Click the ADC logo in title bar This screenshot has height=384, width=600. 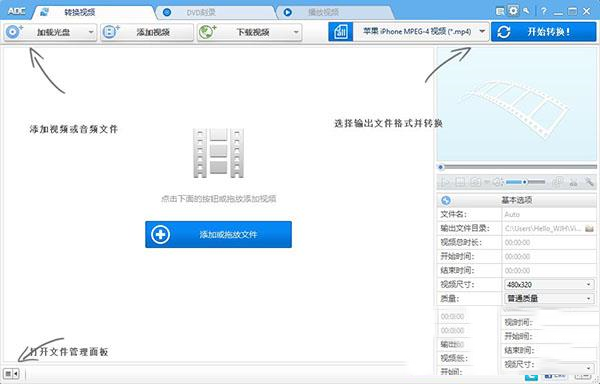(16, 11)
